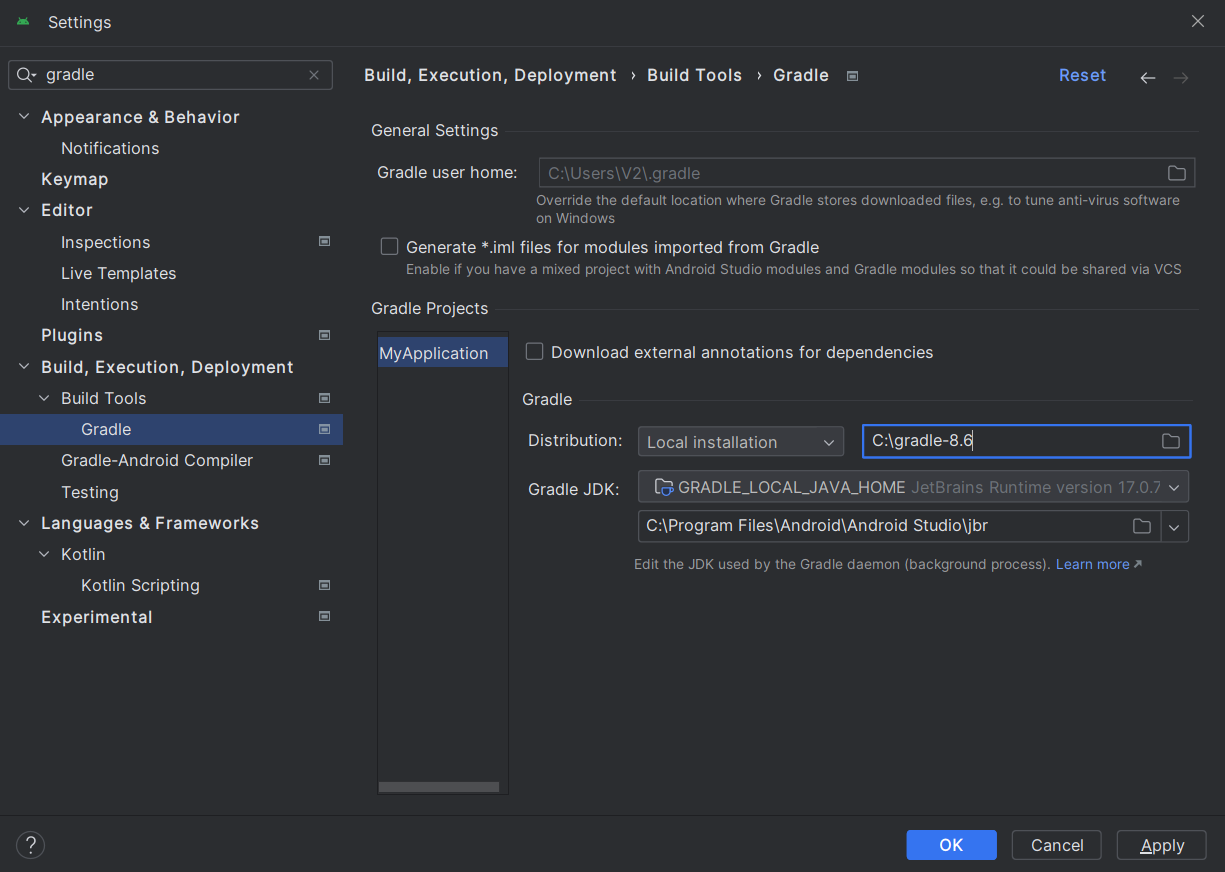Viewport: 1225px width, 872px height.
Task: Check Download external annotations for dependencies
Action: (x=535, y=352)
